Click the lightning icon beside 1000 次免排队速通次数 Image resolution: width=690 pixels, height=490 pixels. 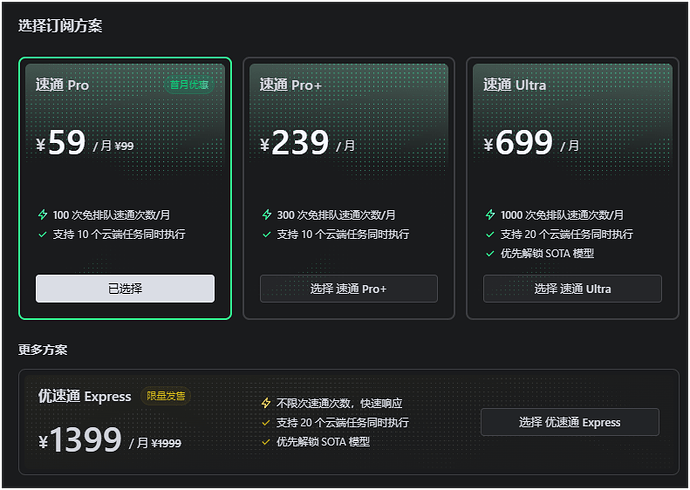point(490,215)
